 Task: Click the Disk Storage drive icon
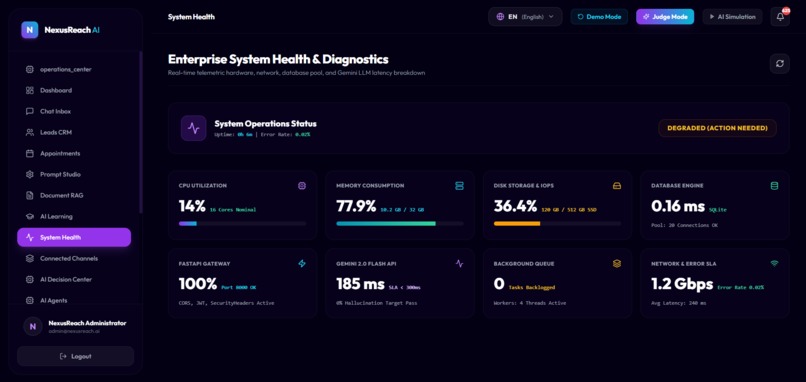coord(617,186)
